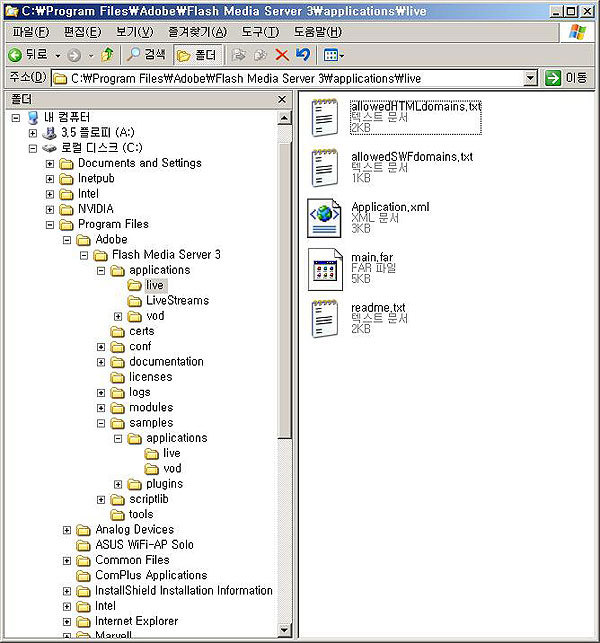Select the Internet Explorer folder
600x643 pixels.
point(128,621)
